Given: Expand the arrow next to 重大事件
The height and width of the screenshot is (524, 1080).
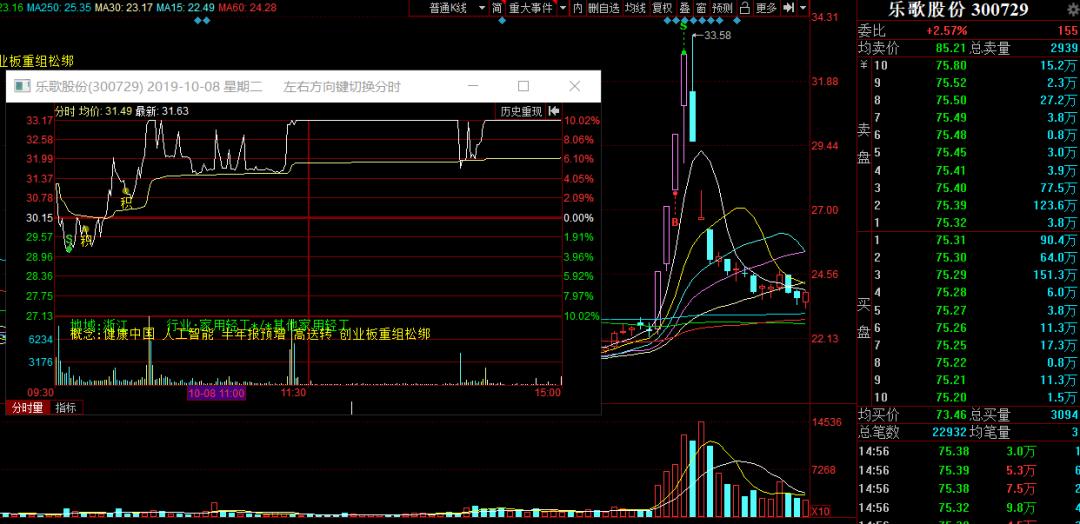Looking at the screenshot, I should (563, 8).
